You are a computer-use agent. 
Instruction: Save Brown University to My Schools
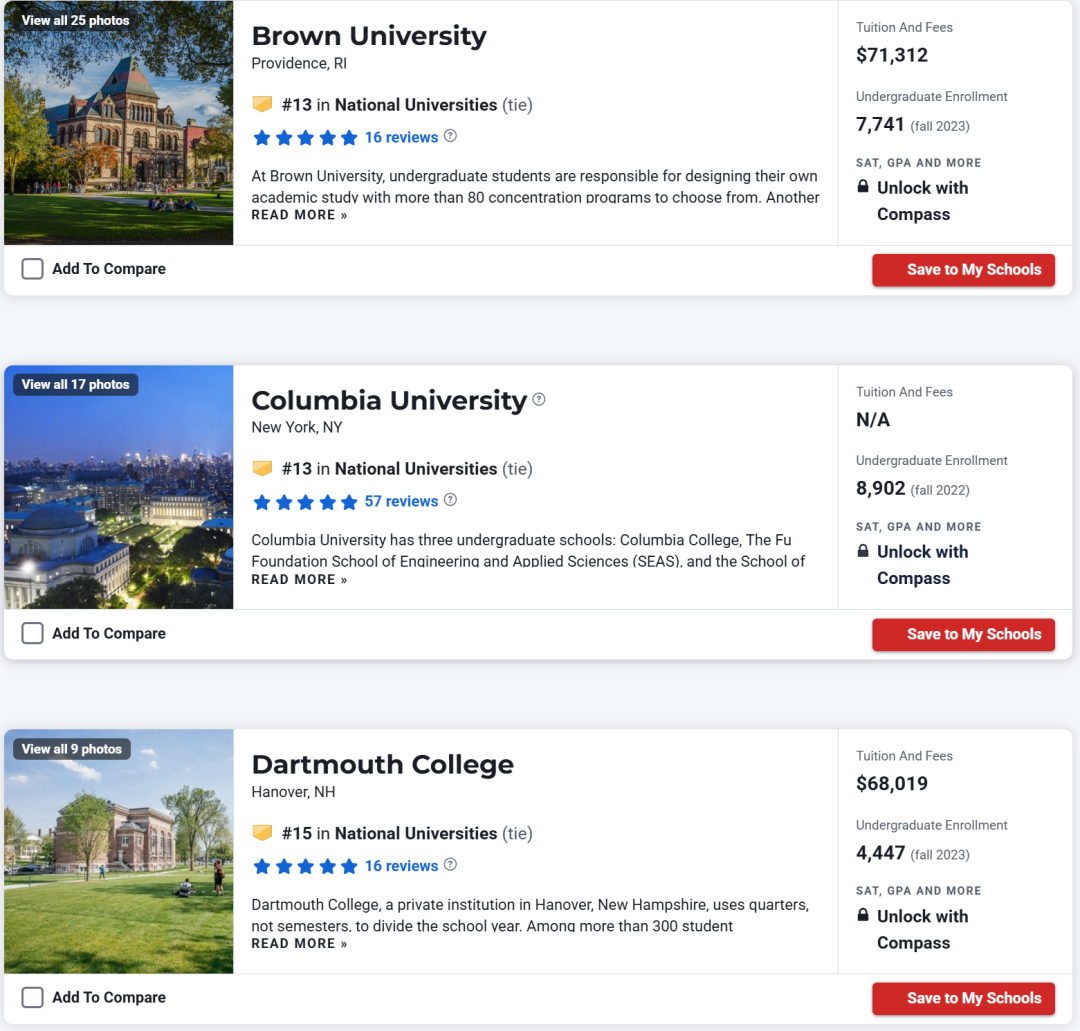[963, 270]
